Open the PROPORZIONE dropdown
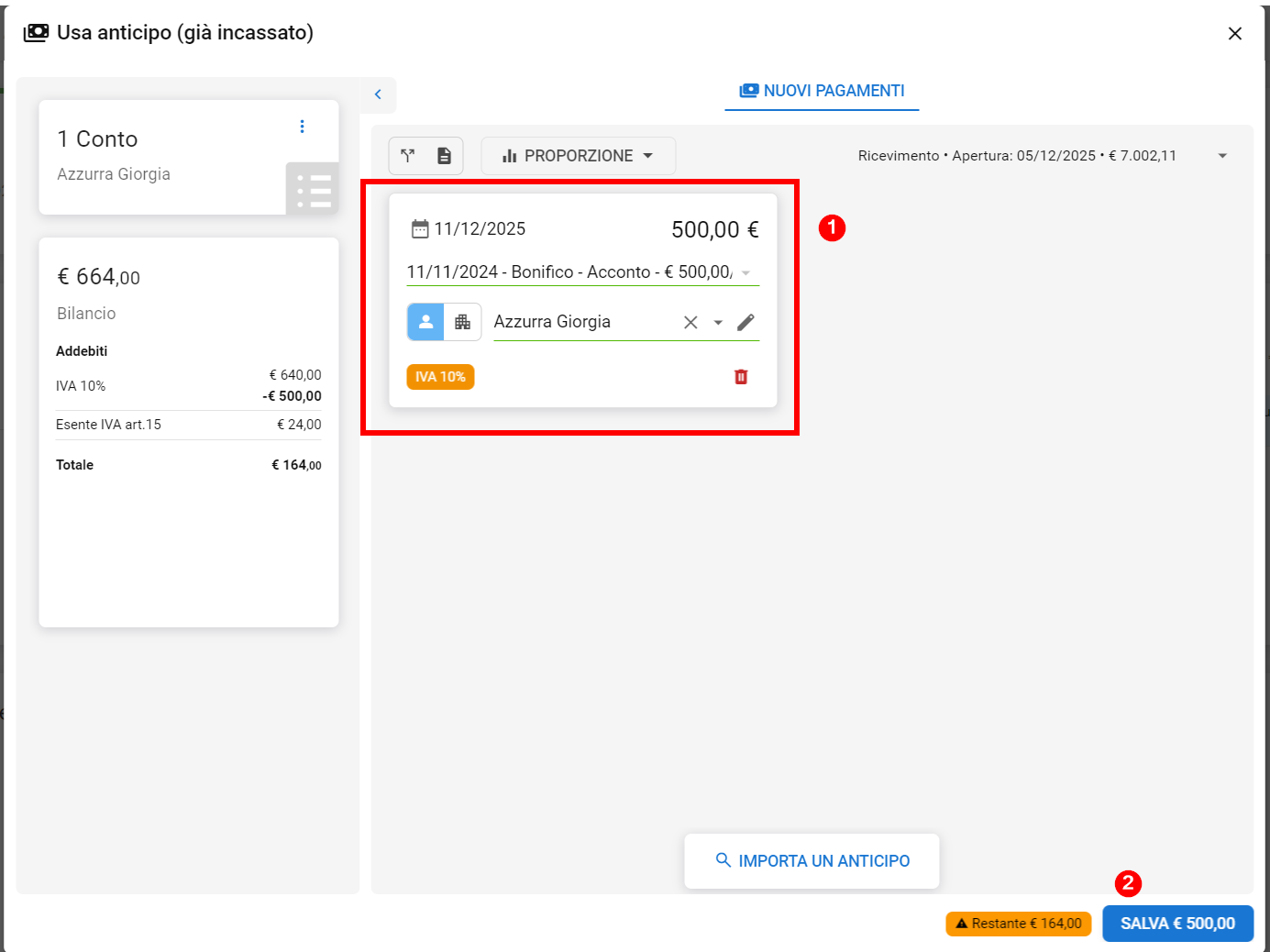1270x952 pixels. click(578, 156)
